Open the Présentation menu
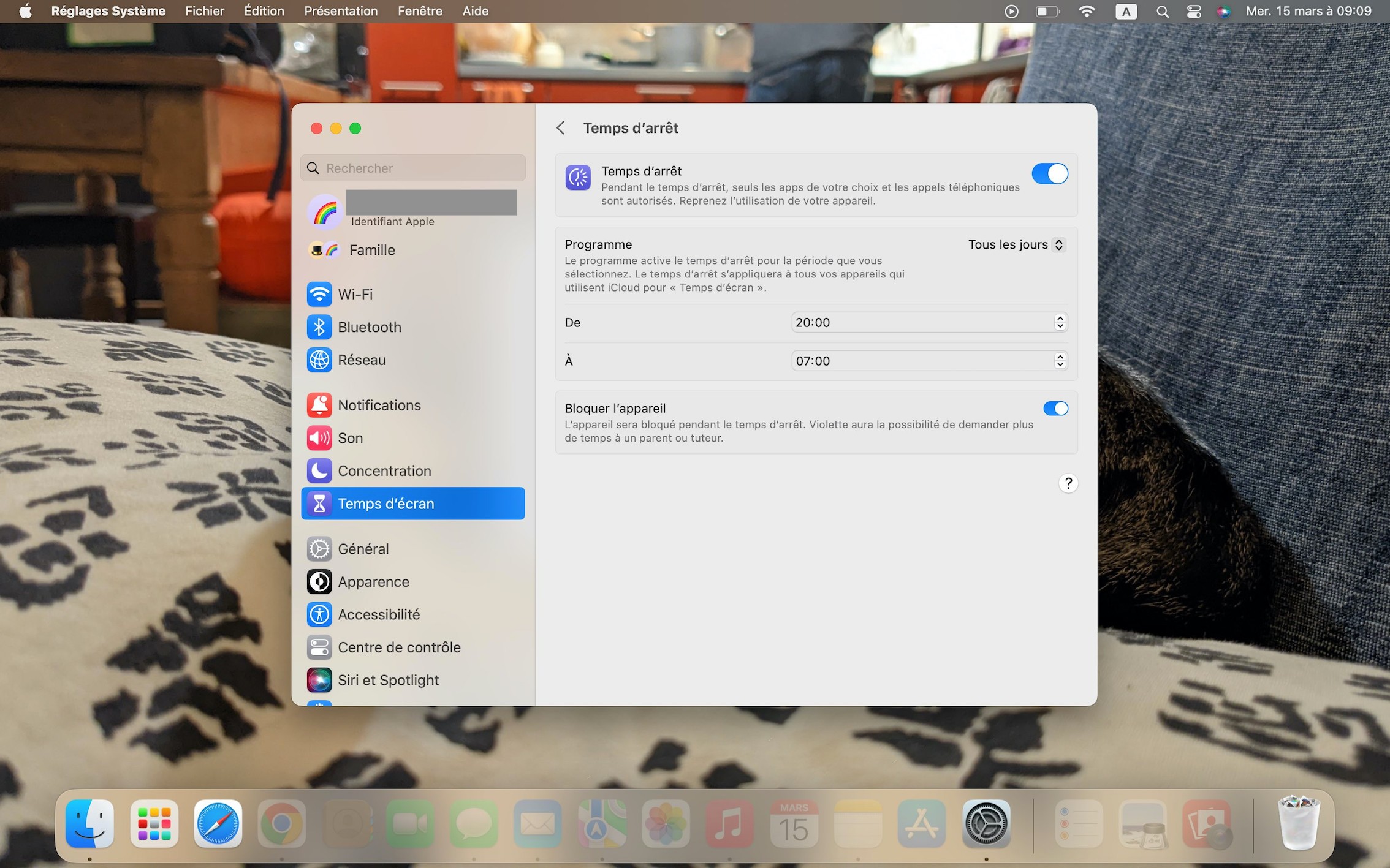The width and height of the screenshot is (1390, 868). (x=340, y=11)
